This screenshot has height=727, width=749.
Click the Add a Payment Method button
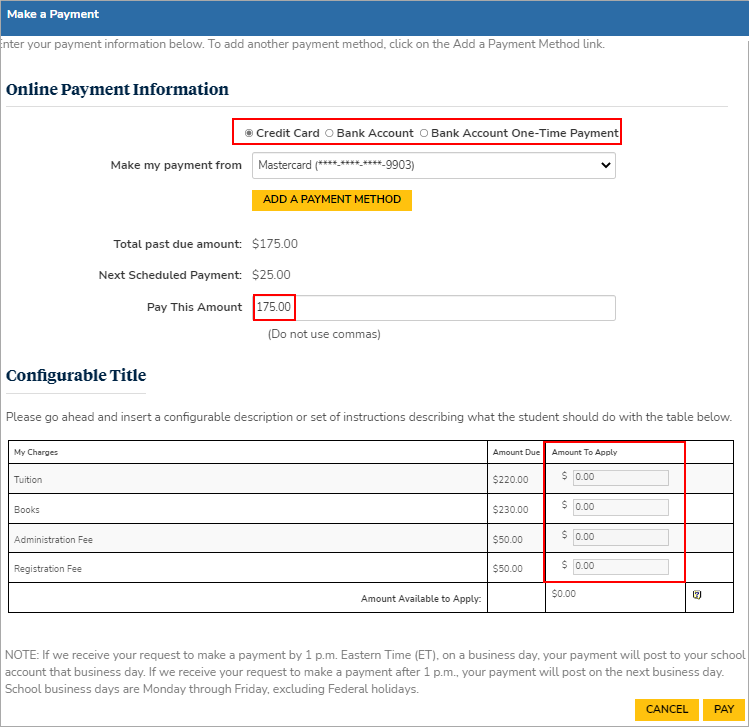[331, 200]
